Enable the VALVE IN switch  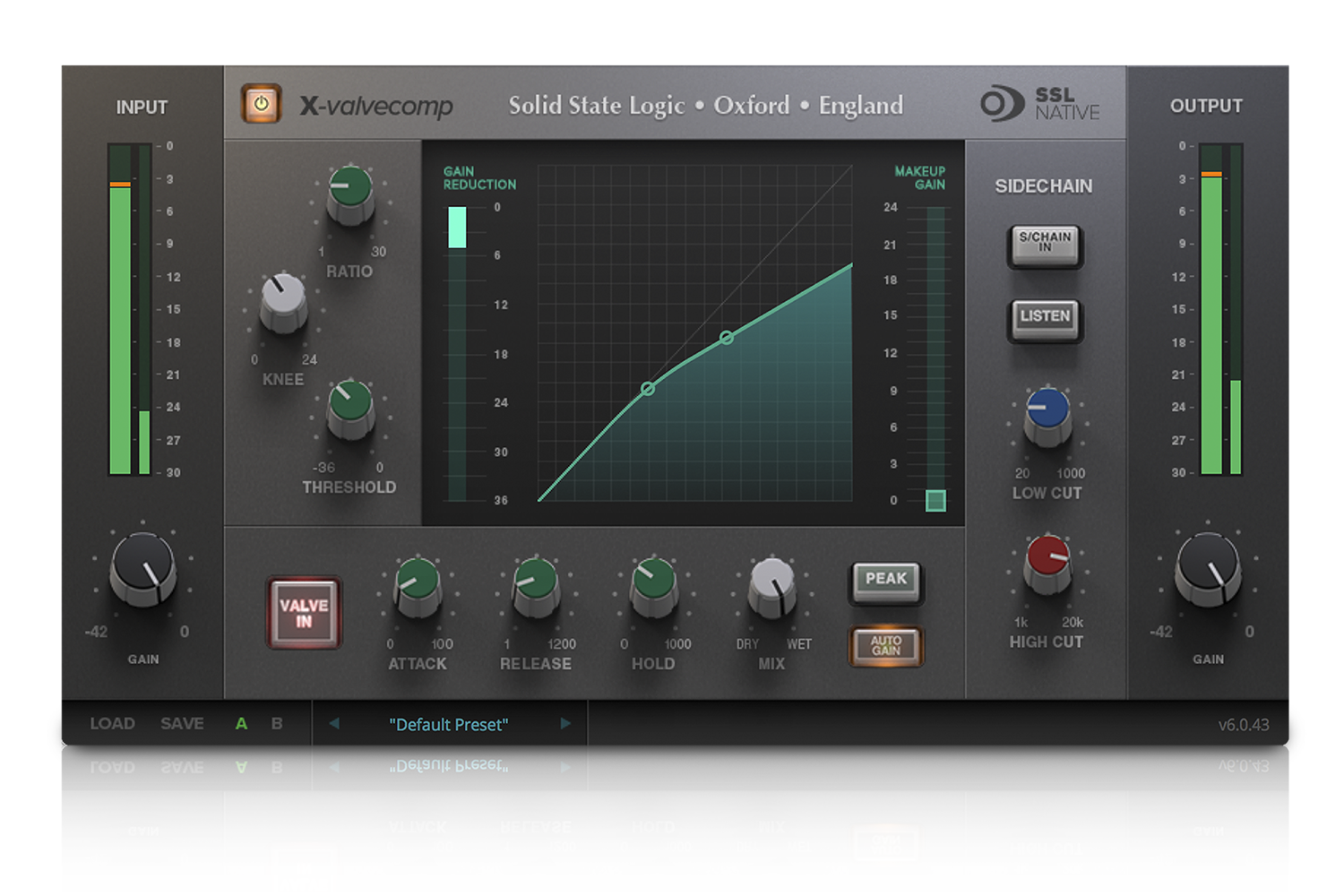point(304,613)
